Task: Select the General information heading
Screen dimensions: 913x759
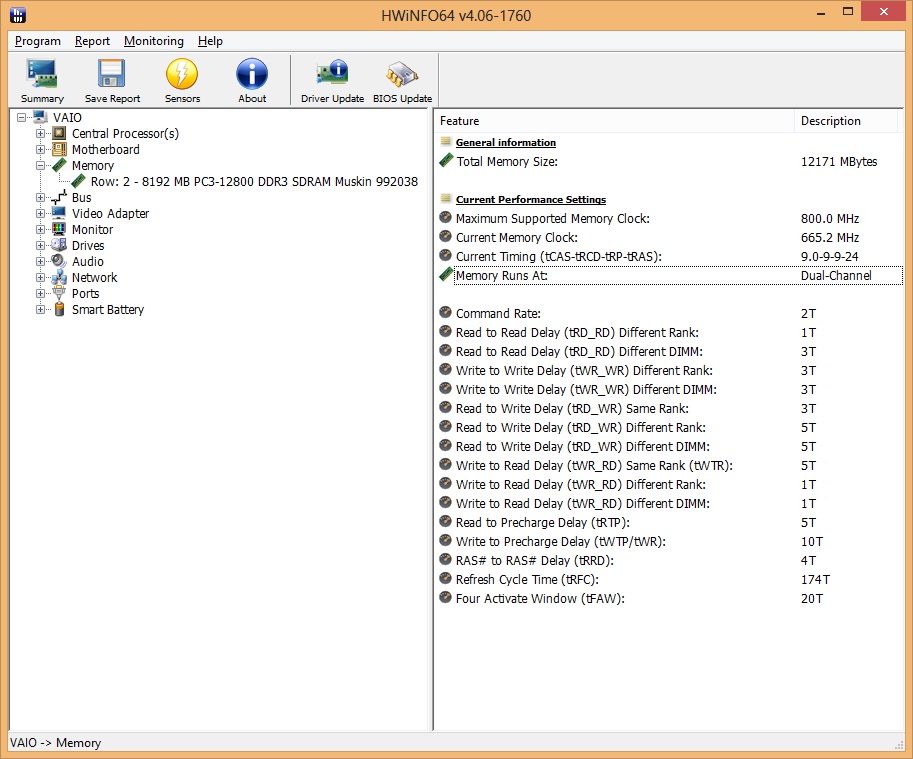Action: 505,142
